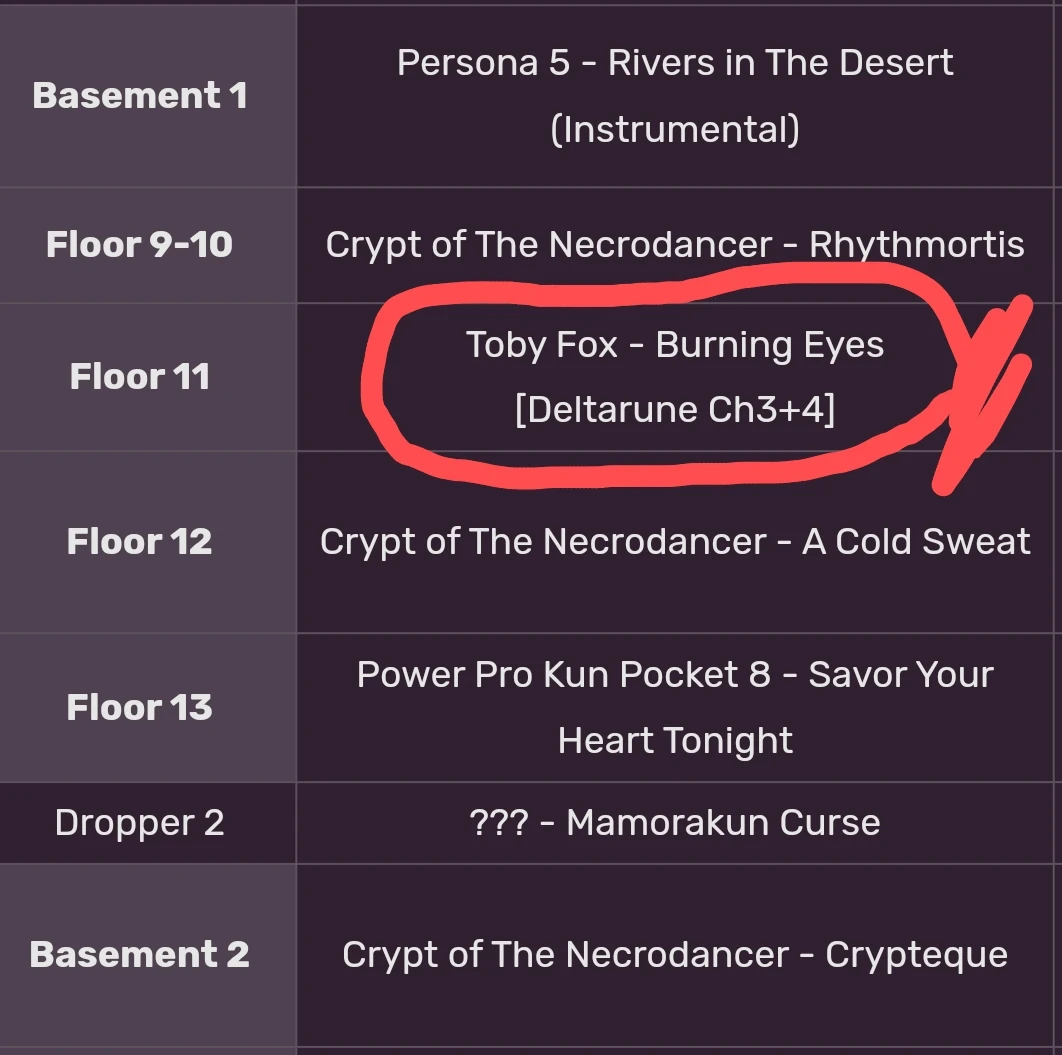Viewport: 1062px width, 1055px height.
Task: Click the word (Instrumental) under Persona 5
Action: tap(675, 129)
